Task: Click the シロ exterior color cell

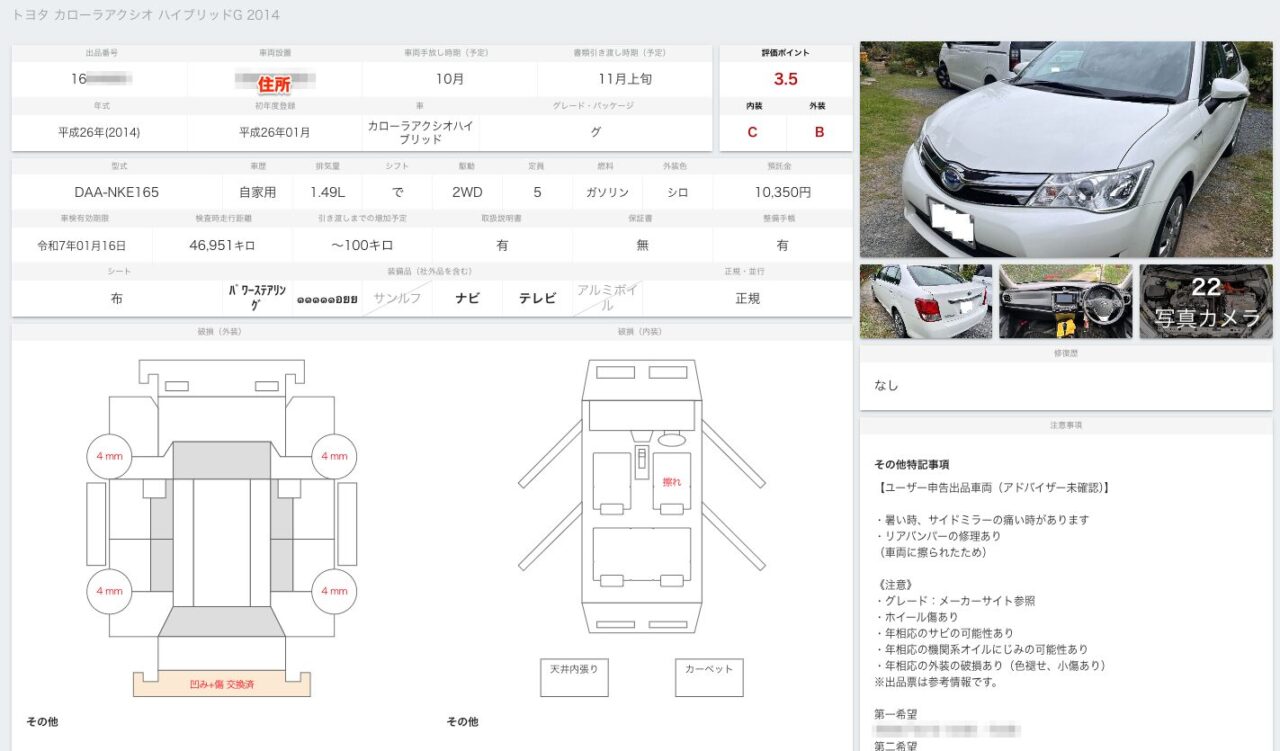Action: [x=677, y=192]
